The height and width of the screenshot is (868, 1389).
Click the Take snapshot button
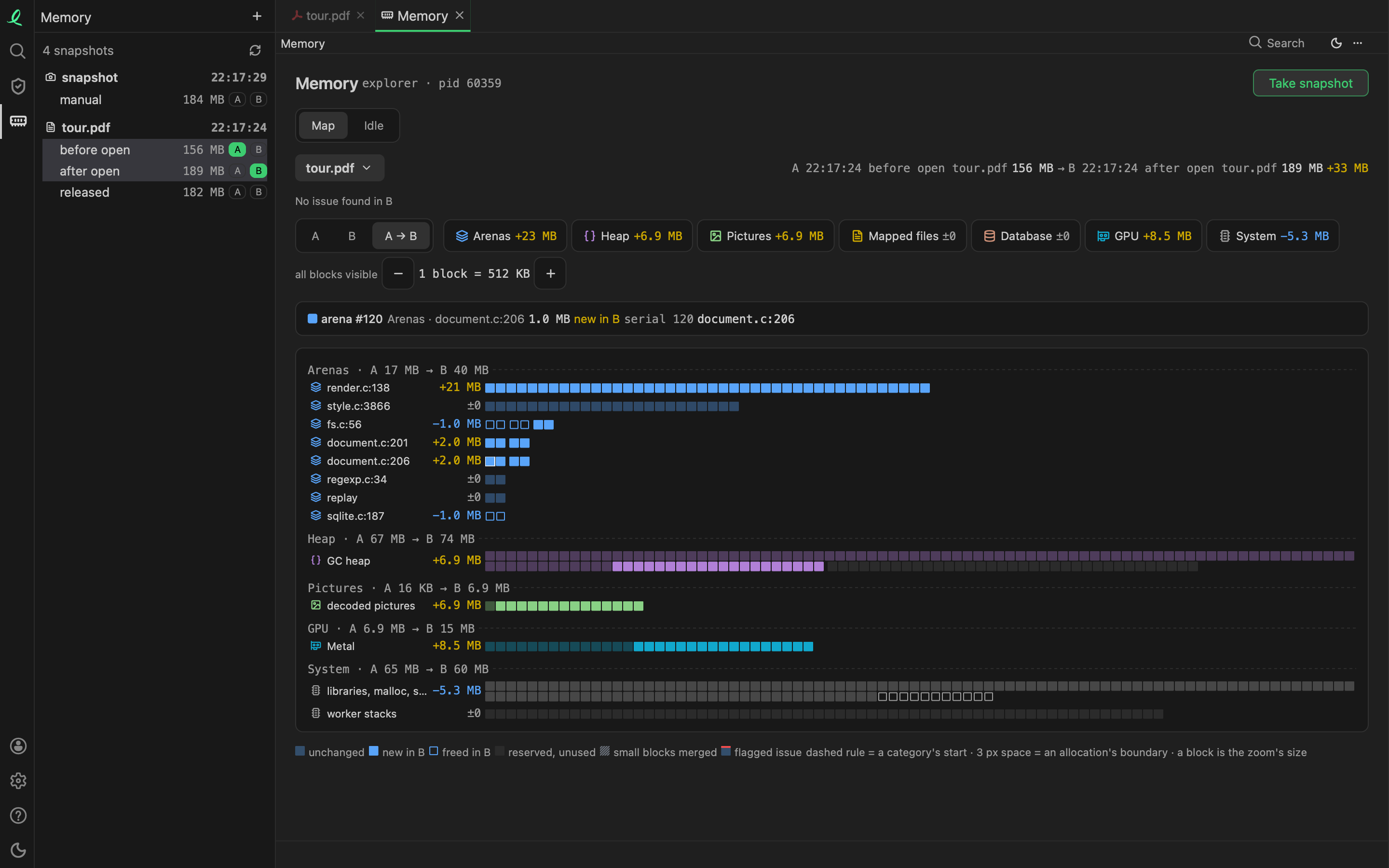coord(1310,83)
